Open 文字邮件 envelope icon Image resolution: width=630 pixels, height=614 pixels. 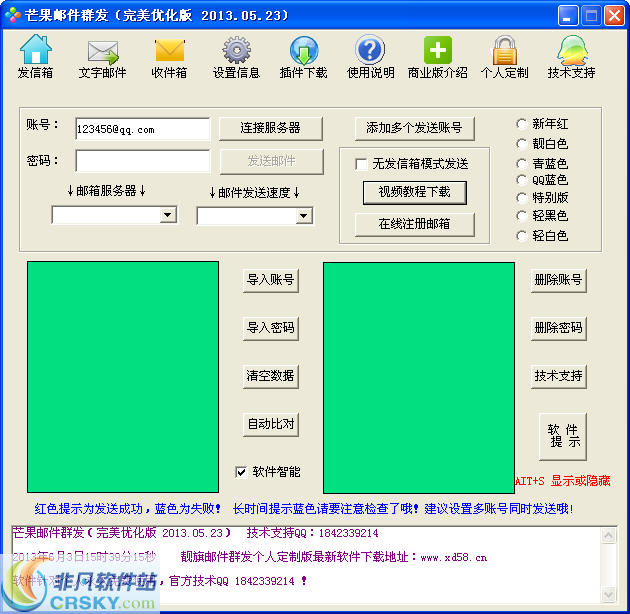point(103,52)
